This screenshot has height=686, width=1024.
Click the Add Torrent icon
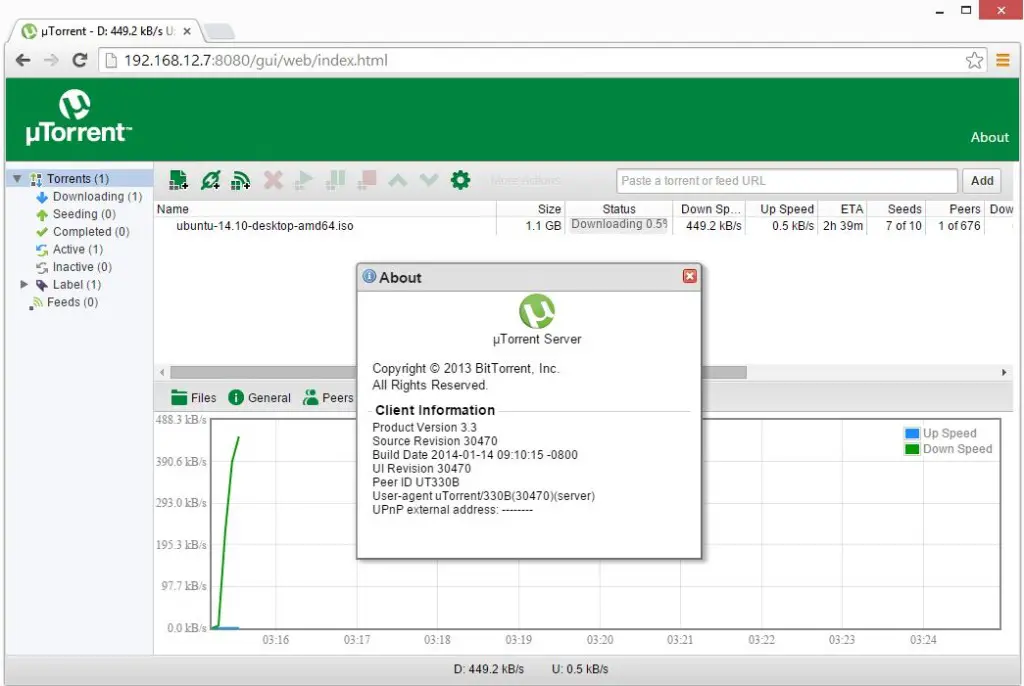tap(178, 180)
